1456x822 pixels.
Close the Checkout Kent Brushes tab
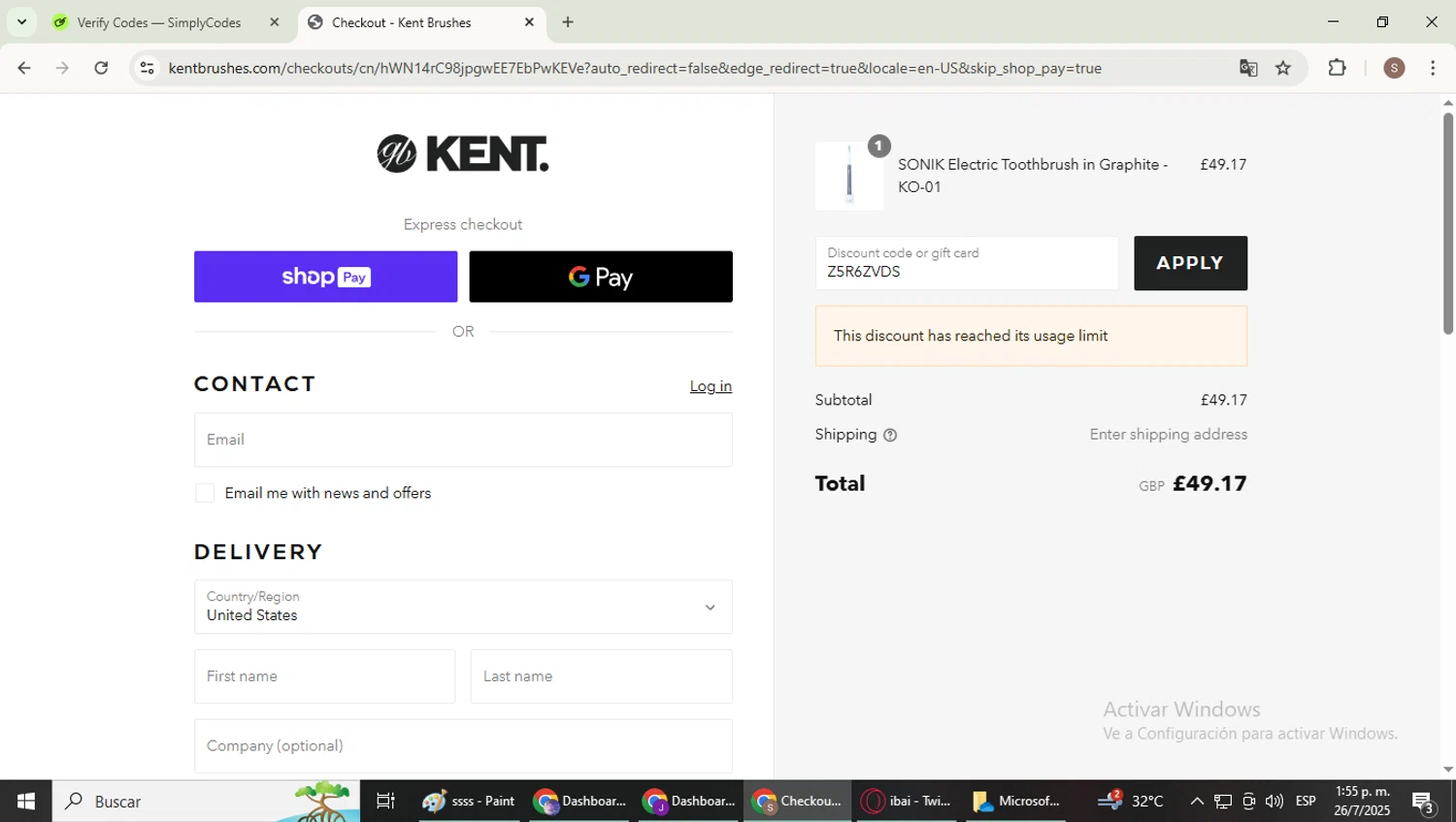pos(529,22)
